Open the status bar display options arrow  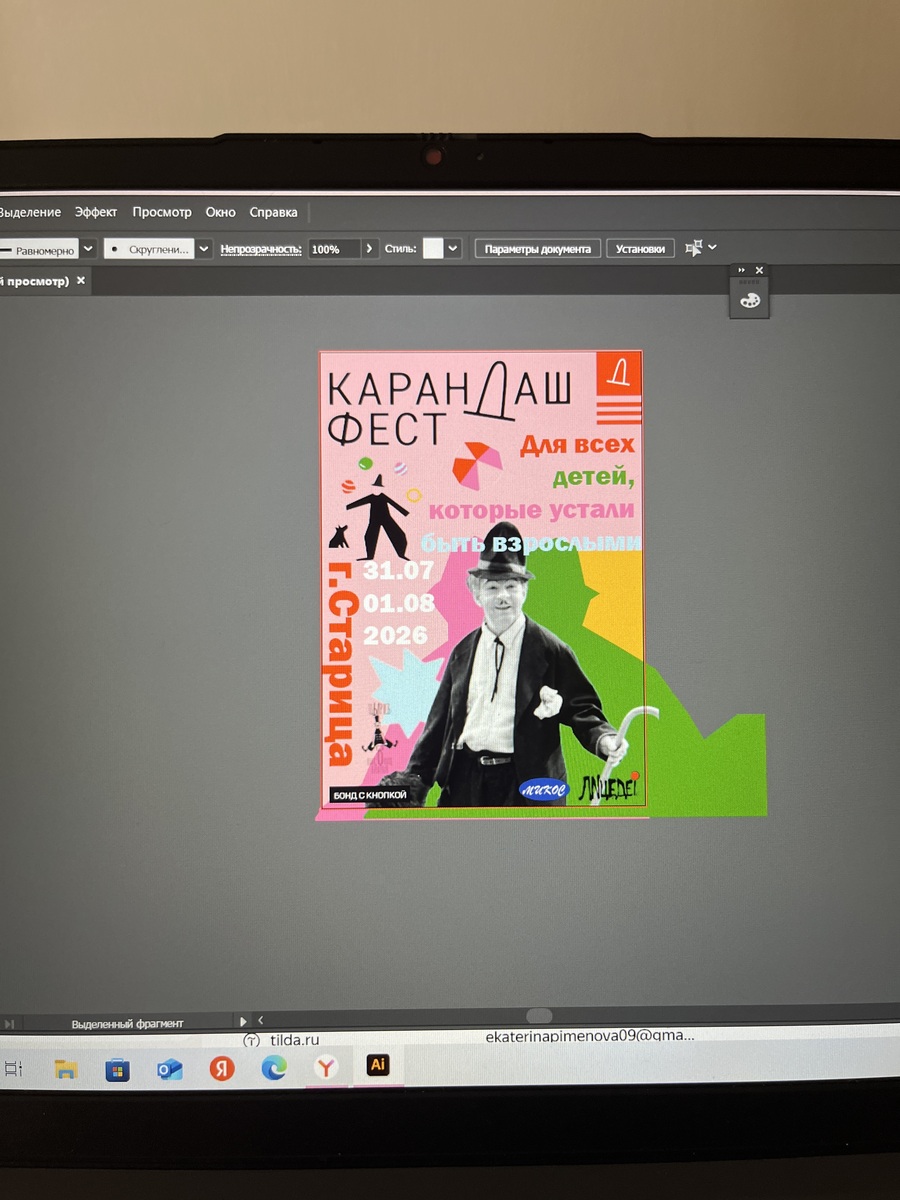coord(243,1021)
